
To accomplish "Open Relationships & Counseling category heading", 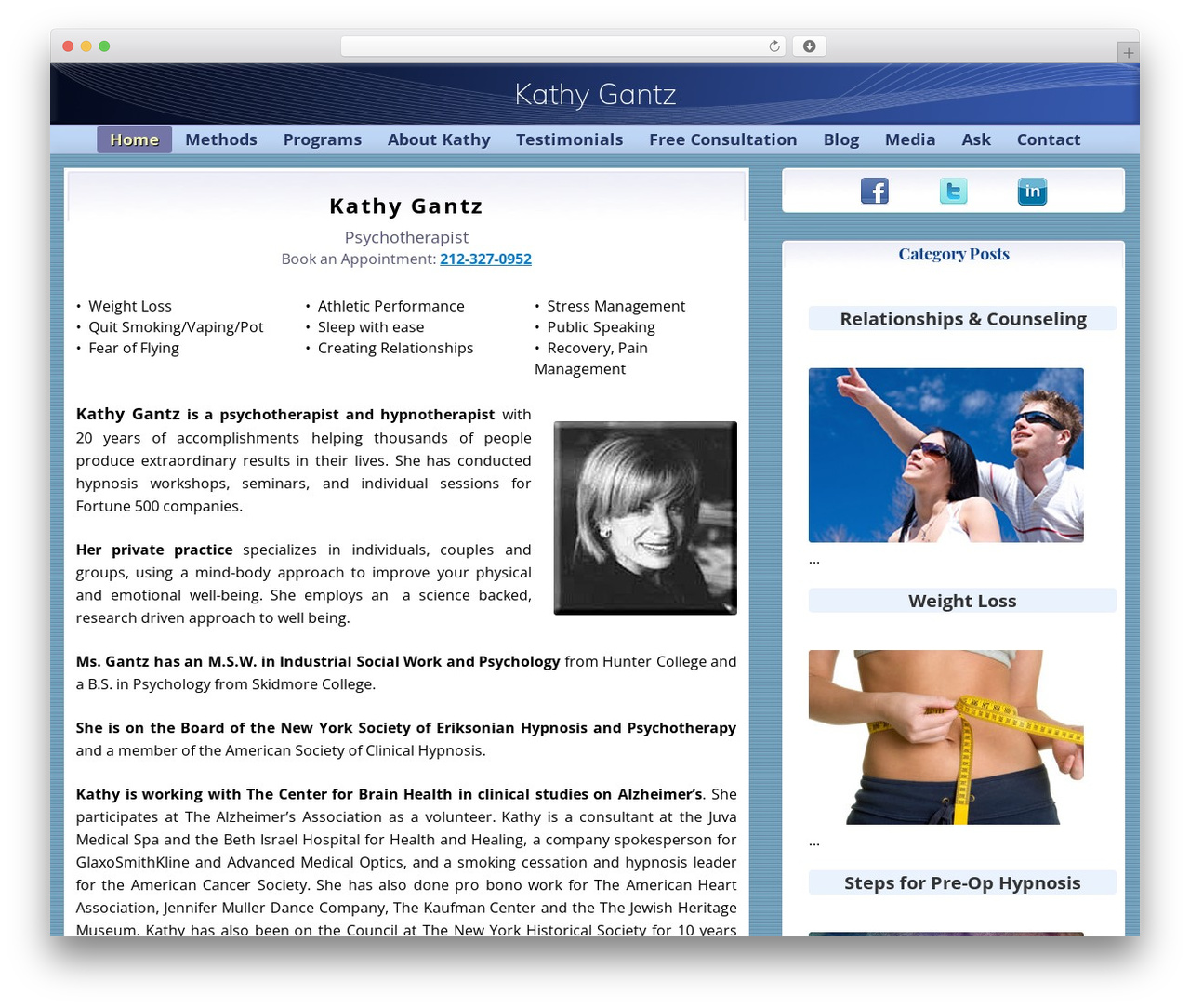I will (963, 319).
